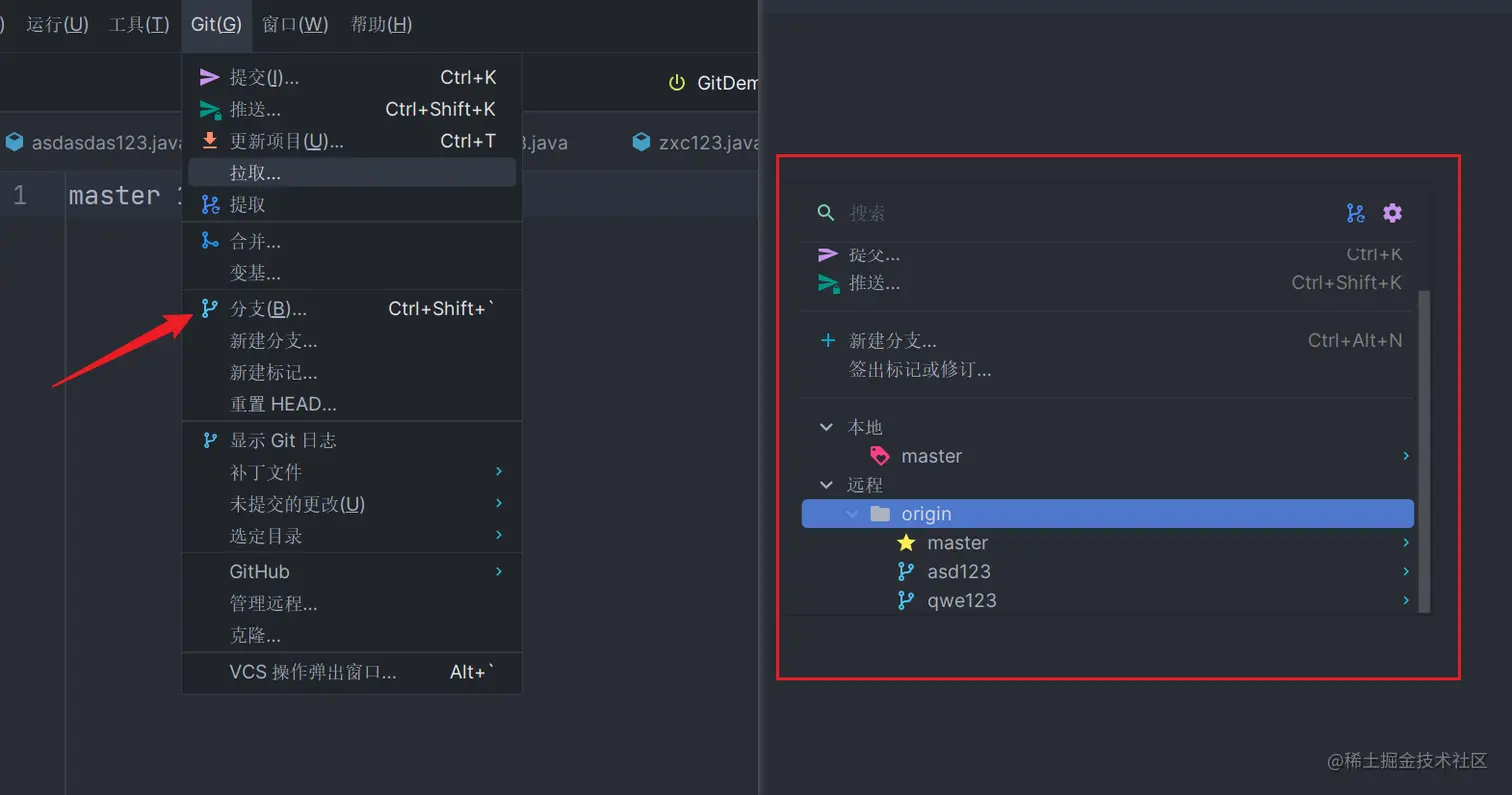Click the update project download icon

[x=208, y=141]
